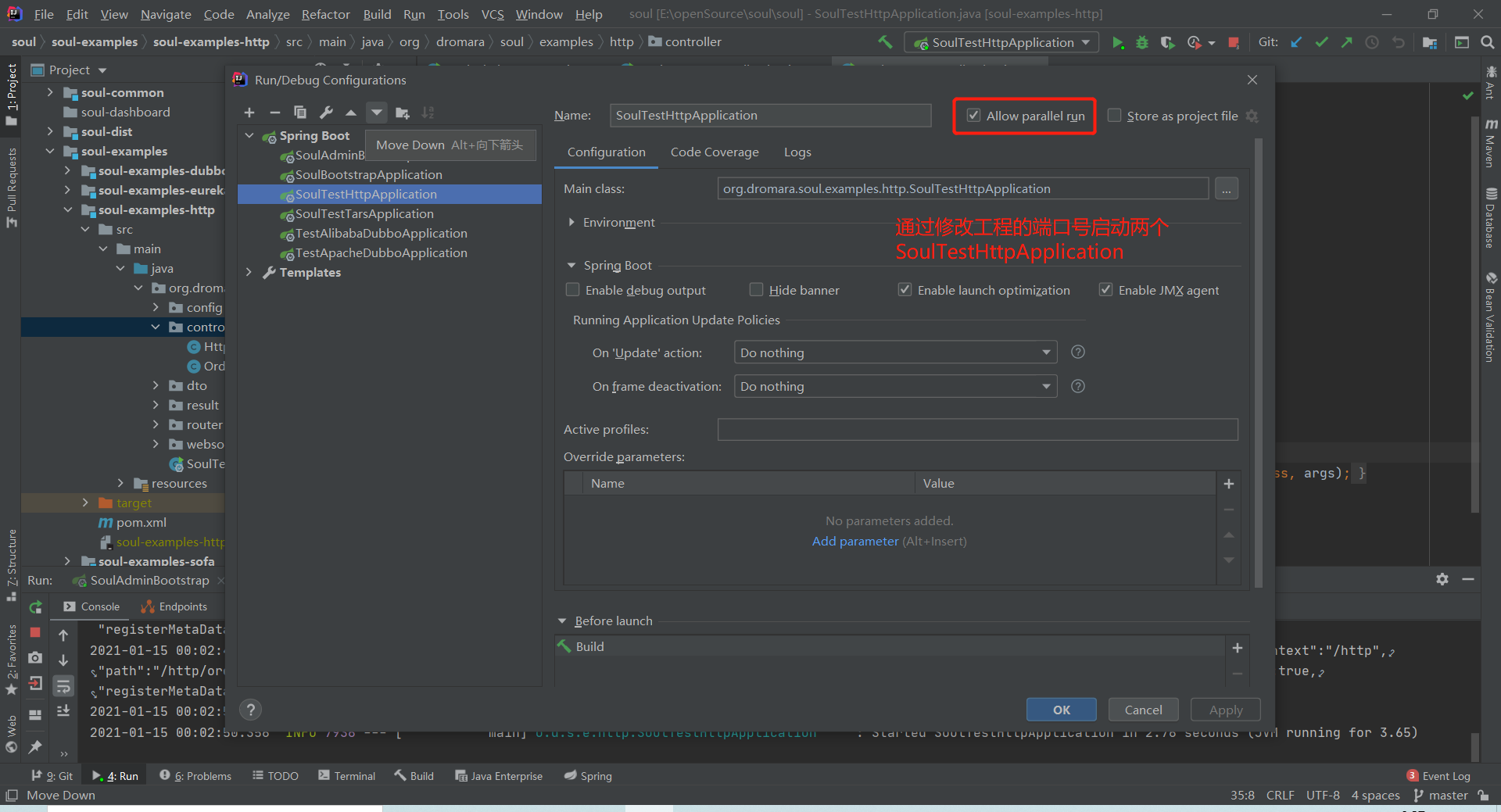Commit changes checkmark in Git toolbar

pos(1321,42)
